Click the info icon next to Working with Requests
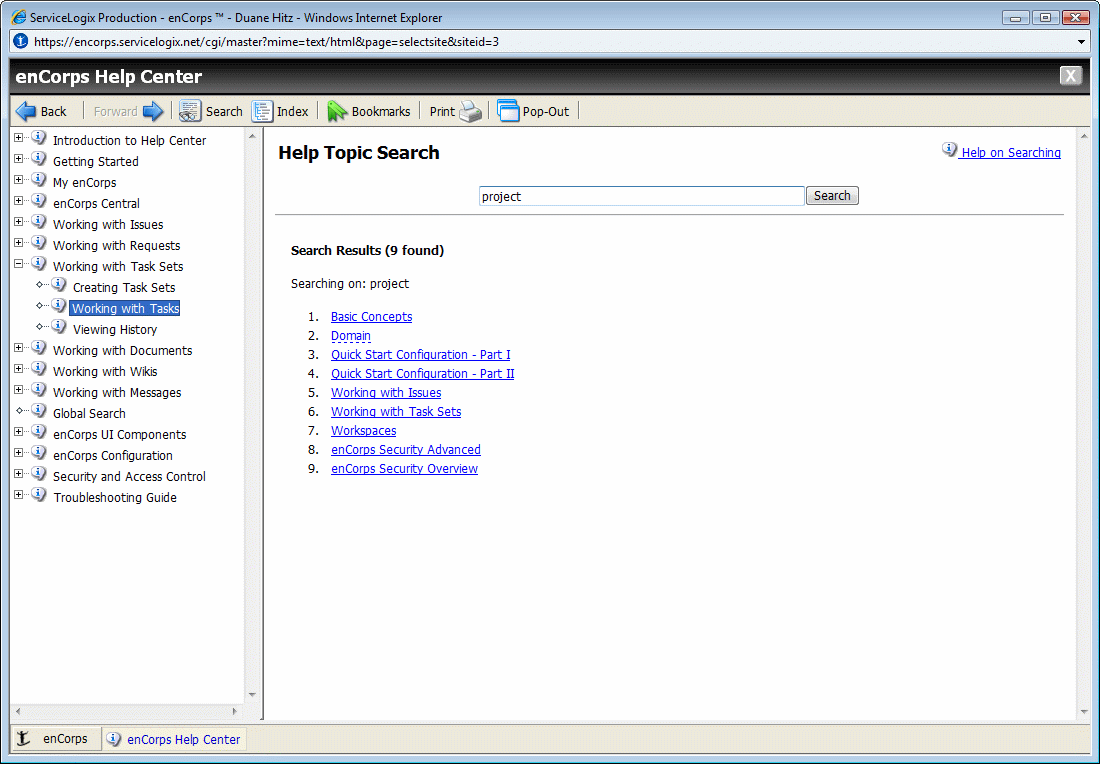 pyautogui.click(x=39, y=243)
